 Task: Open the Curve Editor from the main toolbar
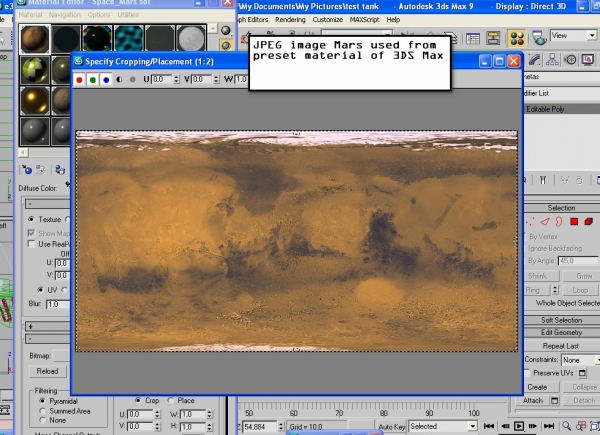point(473,39)
